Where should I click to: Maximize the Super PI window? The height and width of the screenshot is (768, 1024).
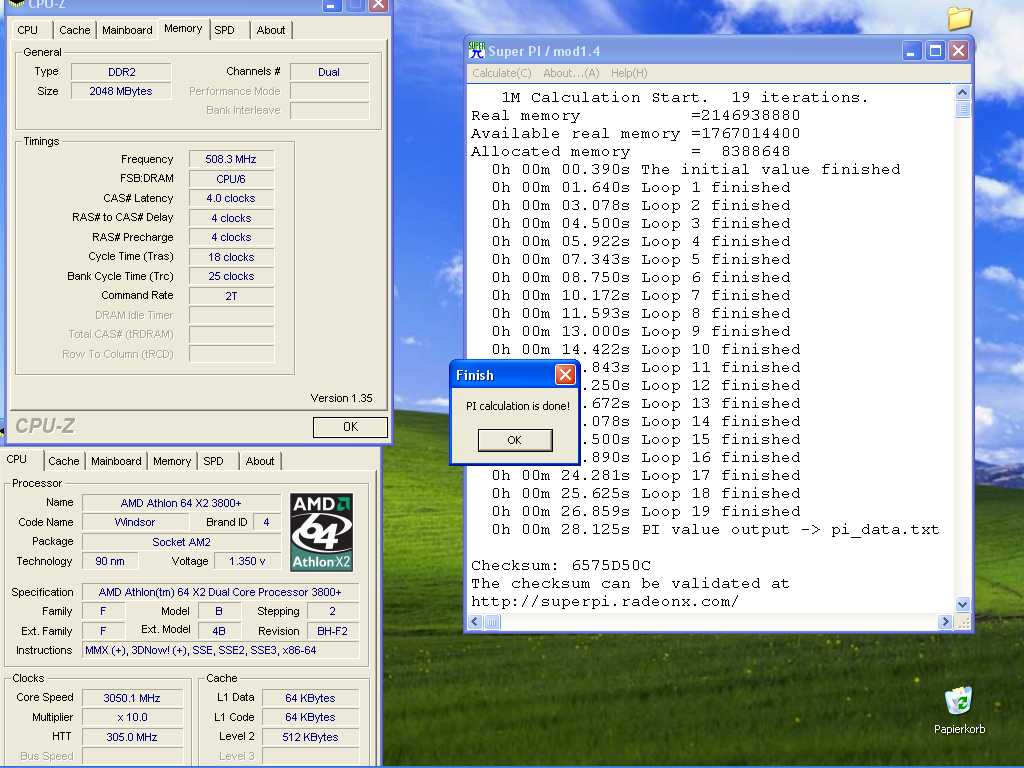tap(935, 50)
